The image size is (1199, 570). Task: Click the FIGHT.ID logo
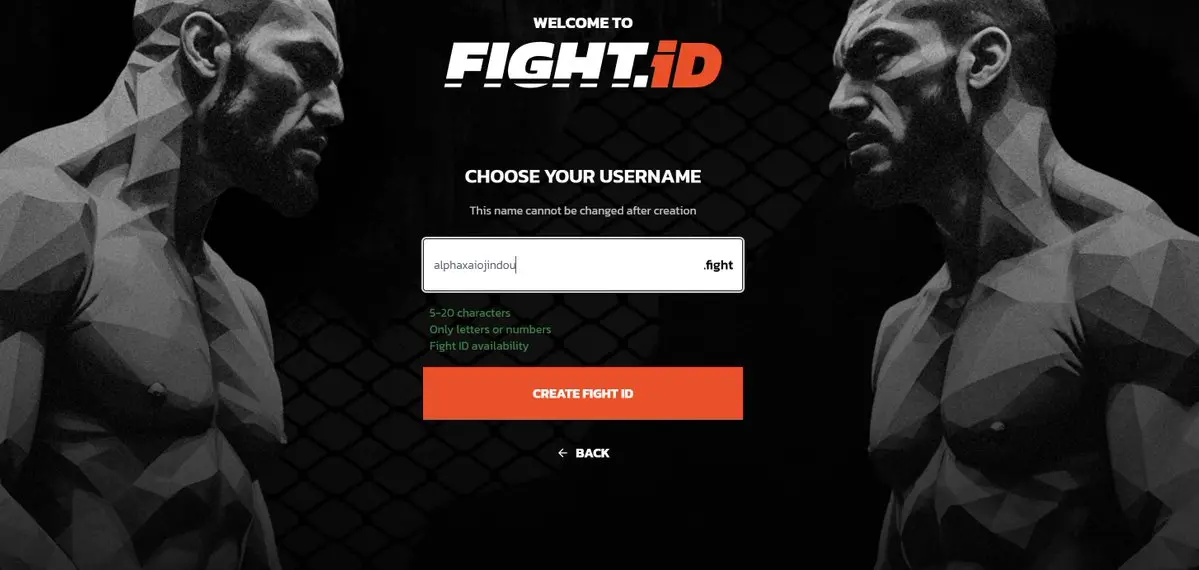pos(583,65)
